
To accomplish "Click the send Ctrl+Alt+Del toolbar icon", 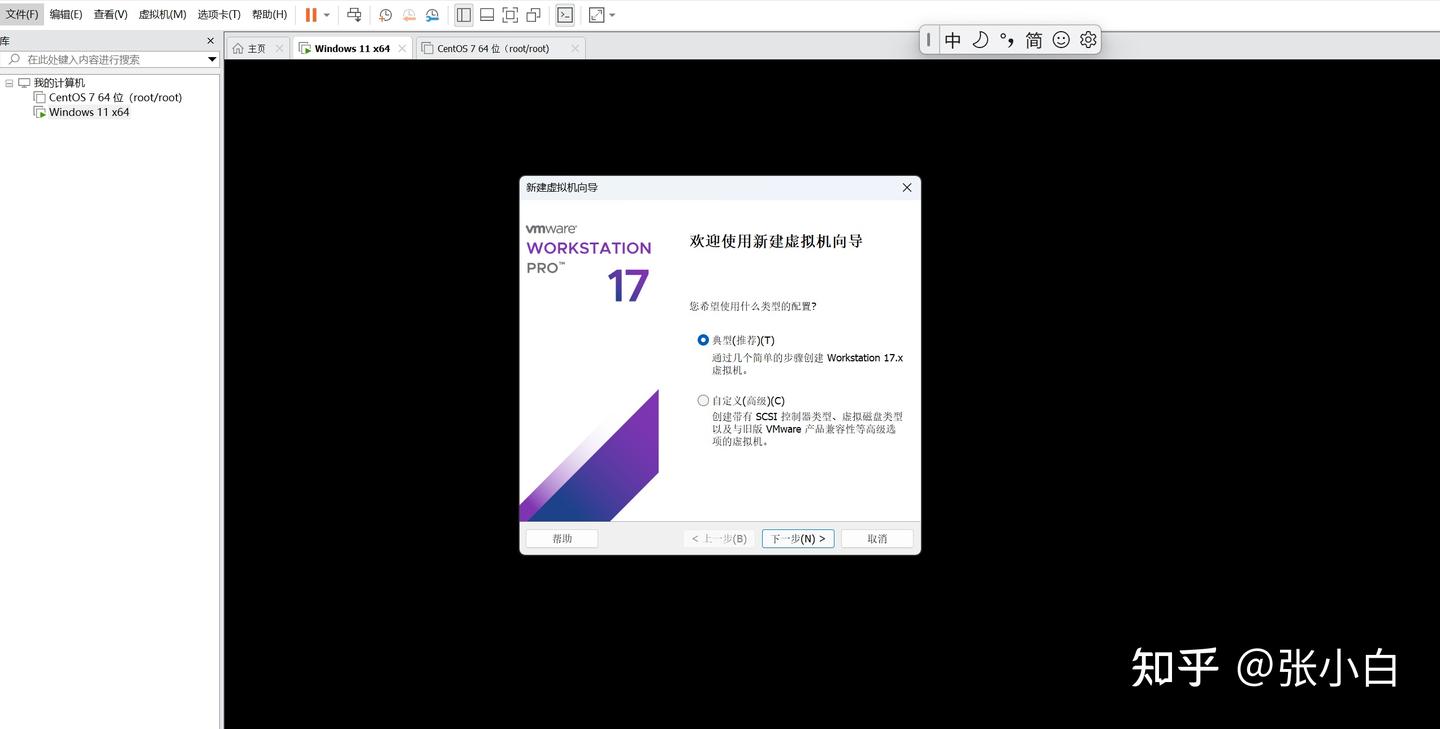I will (x=354, y=15).
